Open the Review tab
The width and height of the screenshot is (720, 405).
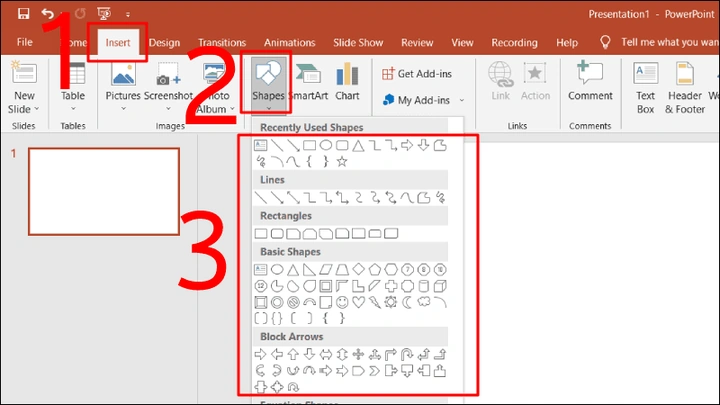[x=417, y=43]
